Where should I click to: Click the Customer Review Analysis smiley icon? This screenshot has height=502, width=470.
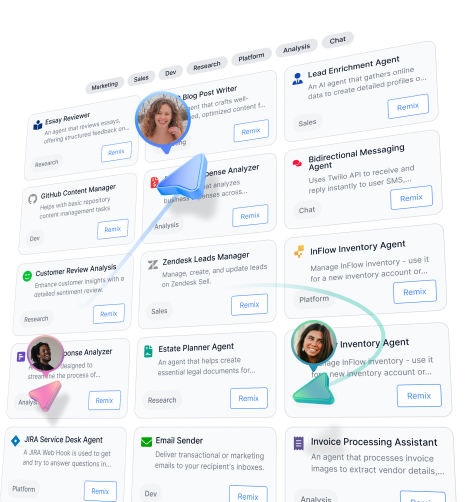[27, 276]
